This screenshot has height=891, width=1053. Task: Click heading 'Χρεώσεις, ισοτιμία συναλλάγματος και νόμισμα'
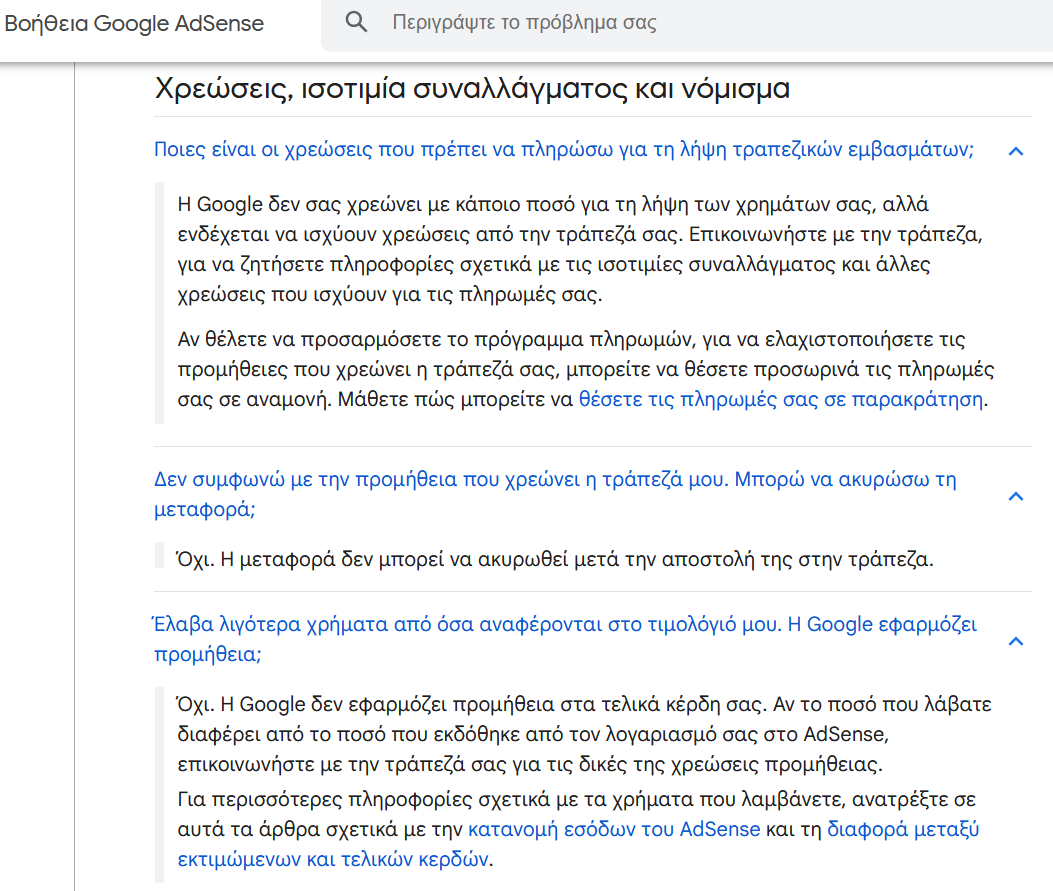click(472, 88)
